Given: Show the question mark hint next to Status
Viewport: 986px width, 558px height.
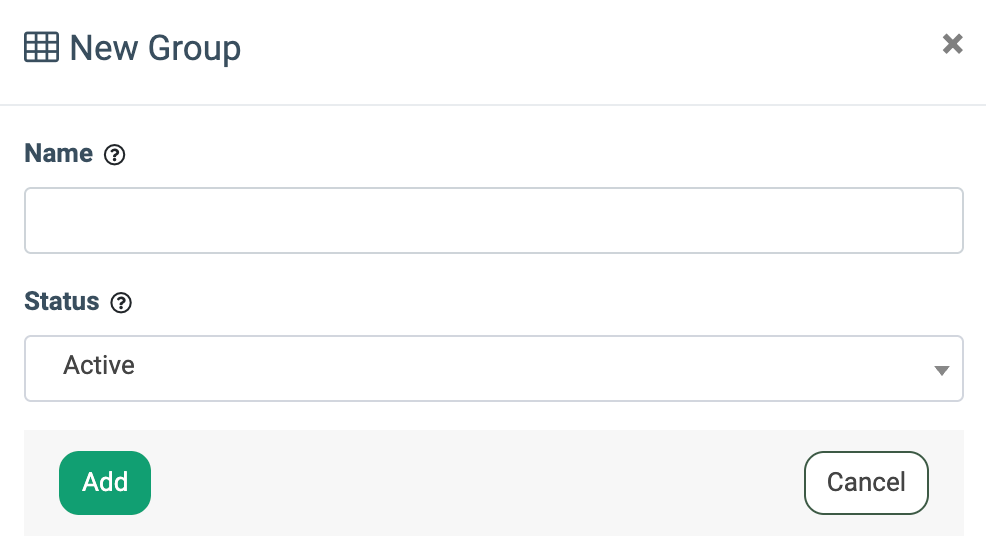Looking at the screenshot, I should point(121,303).
